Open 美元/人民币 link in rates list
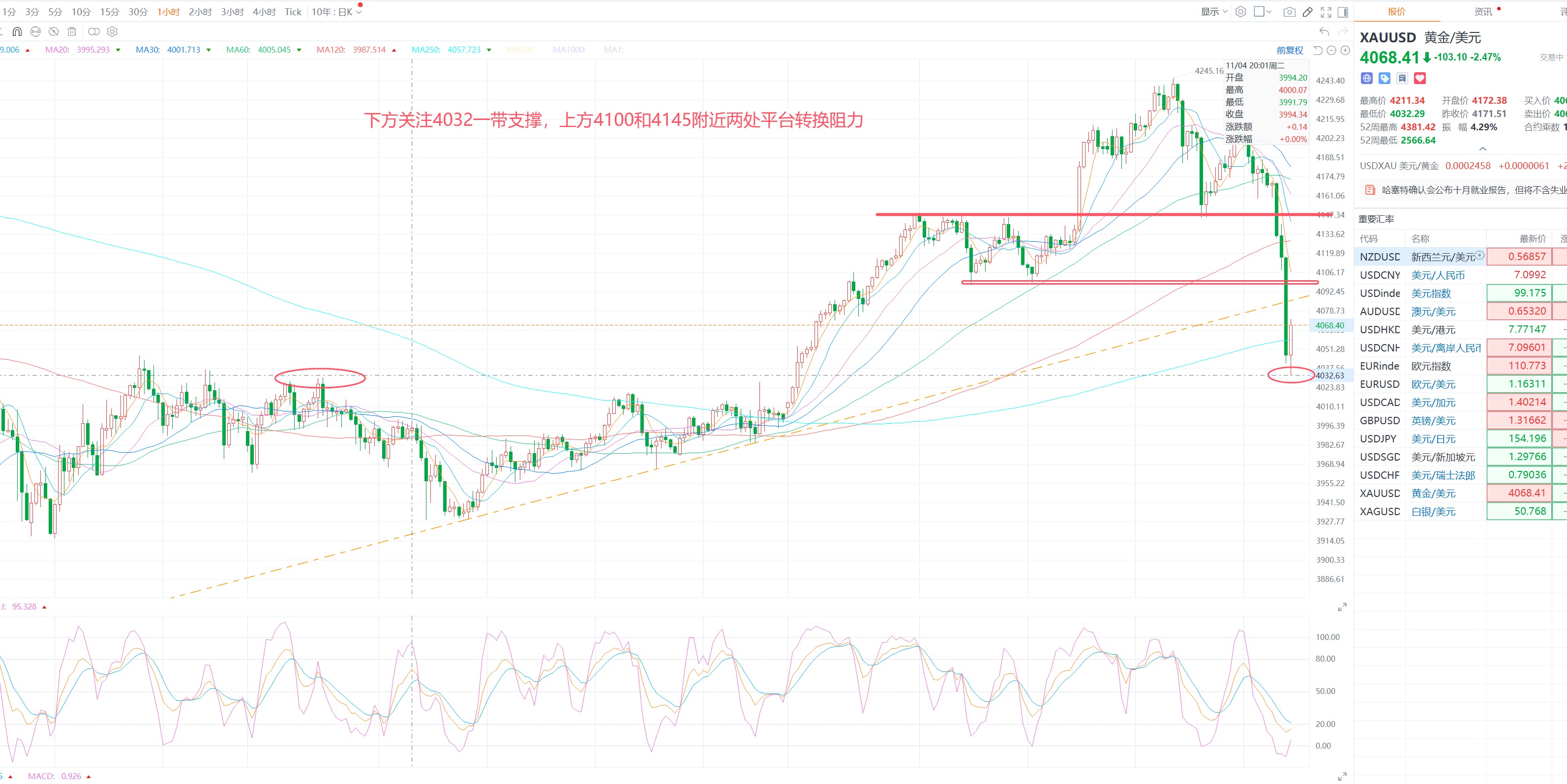This screenshot has width=1567, height=784. (1438, 275)
